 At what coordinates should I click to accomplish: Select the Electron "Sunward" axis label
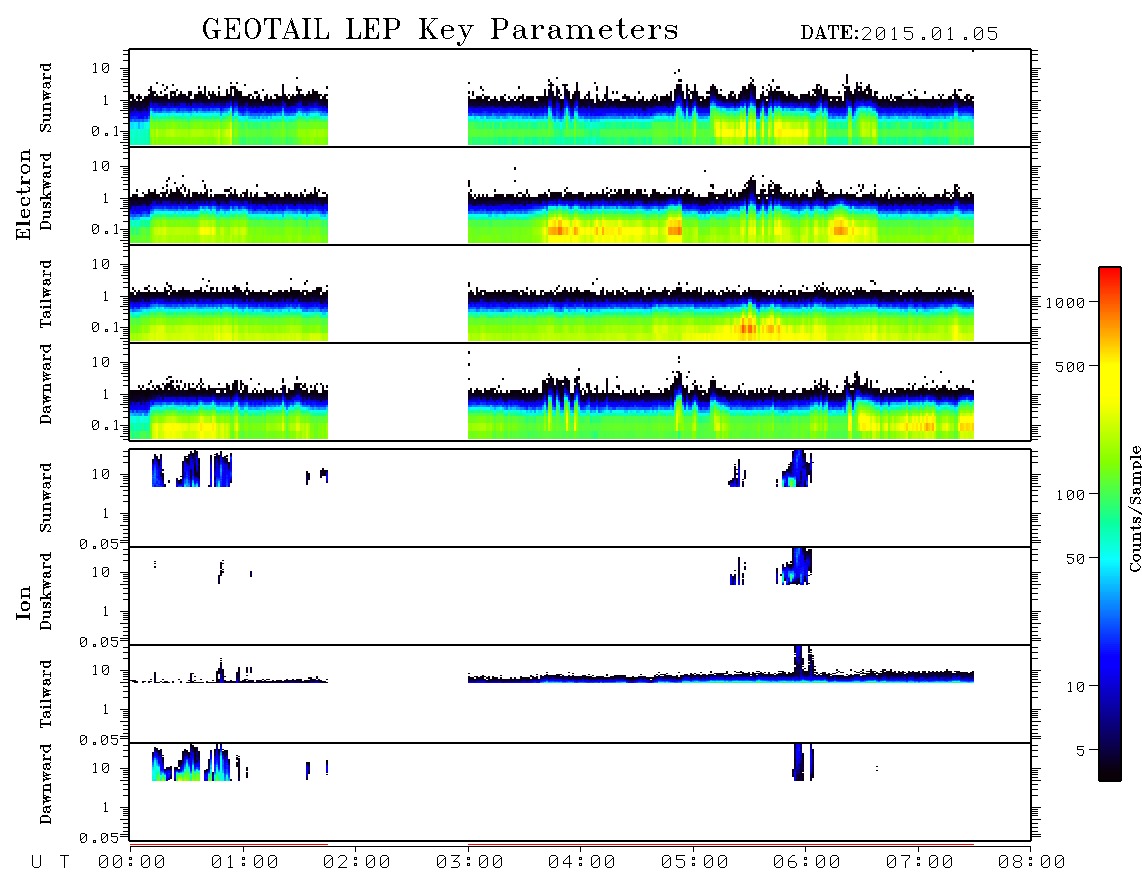click(x=46, y=98)
